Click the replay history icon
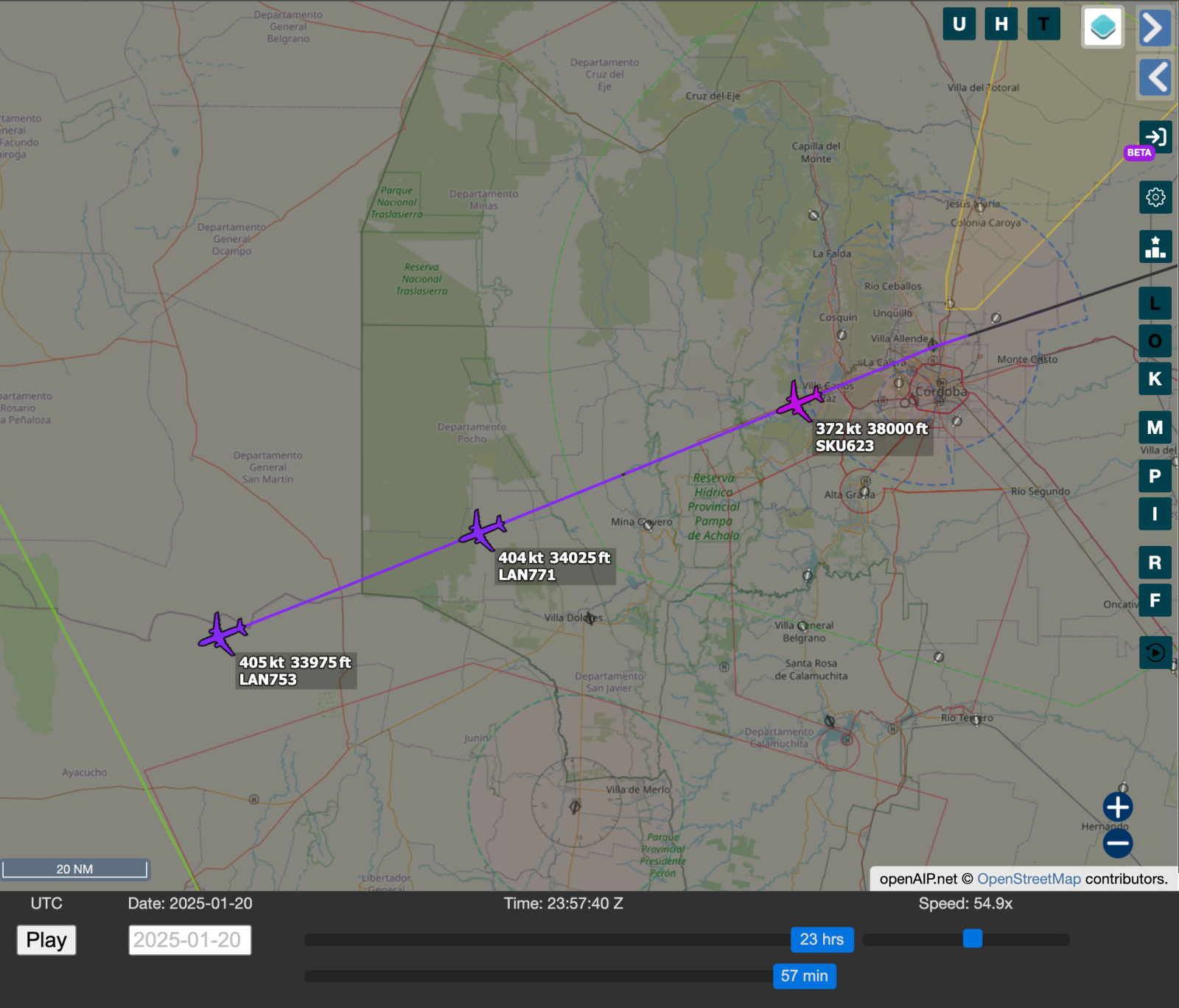1179x1008 pixels. [1155, 652]
